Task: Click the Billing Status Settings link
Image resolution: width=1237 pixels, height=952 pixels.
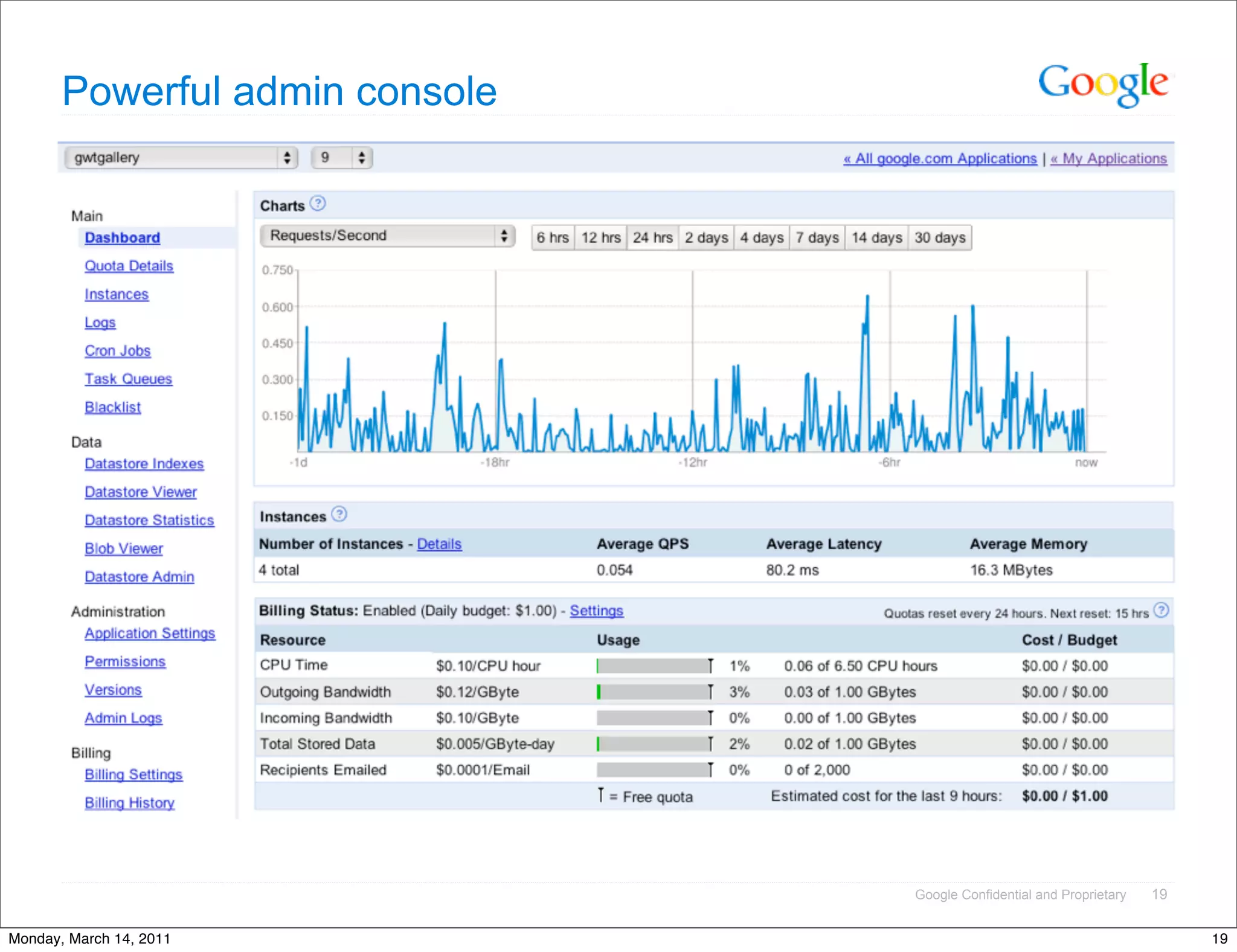Action: (596, 611)
